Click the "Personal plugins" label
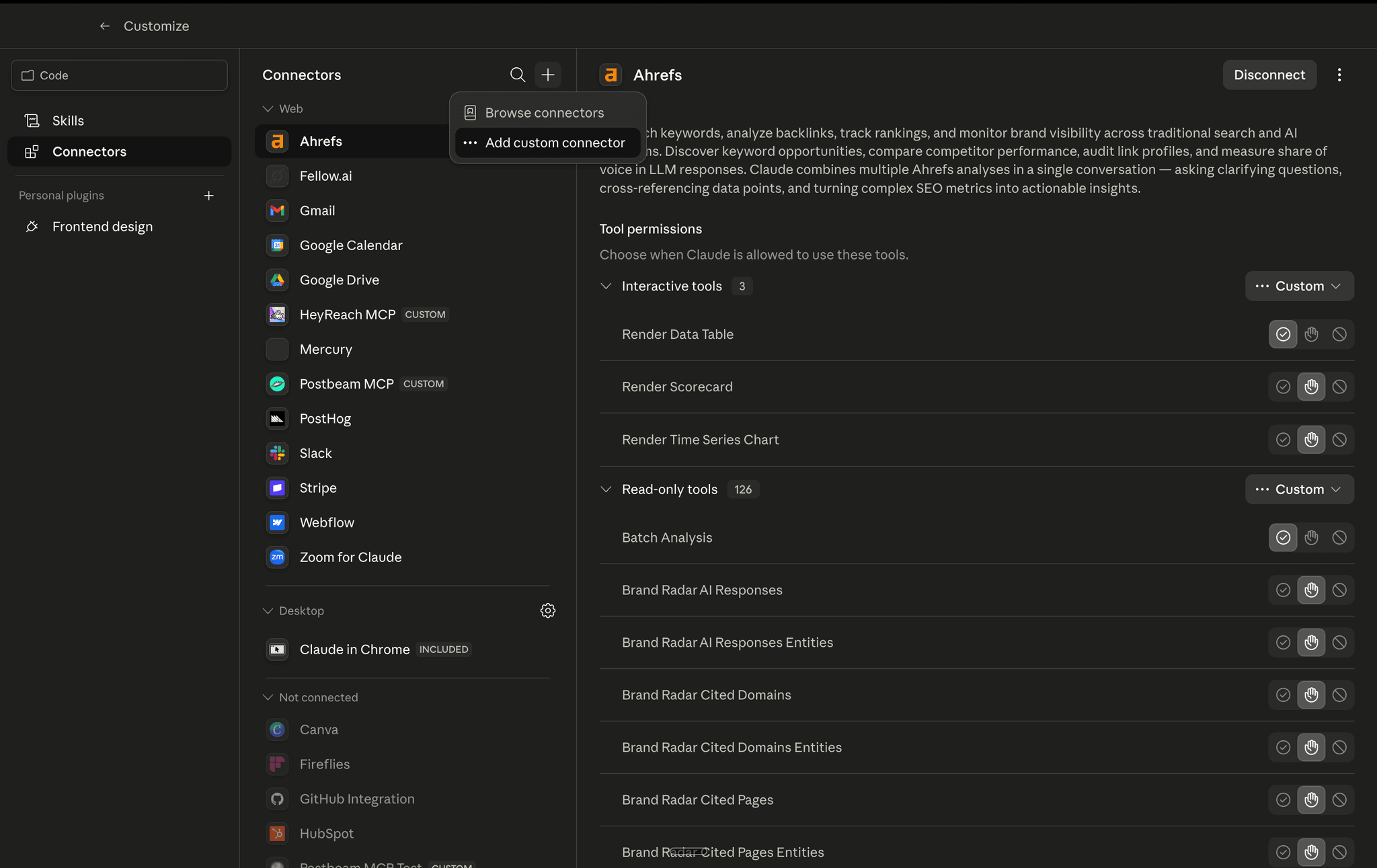Viewport: 1377px width, 868px height. pyautogui.click(x=61, y=196)
